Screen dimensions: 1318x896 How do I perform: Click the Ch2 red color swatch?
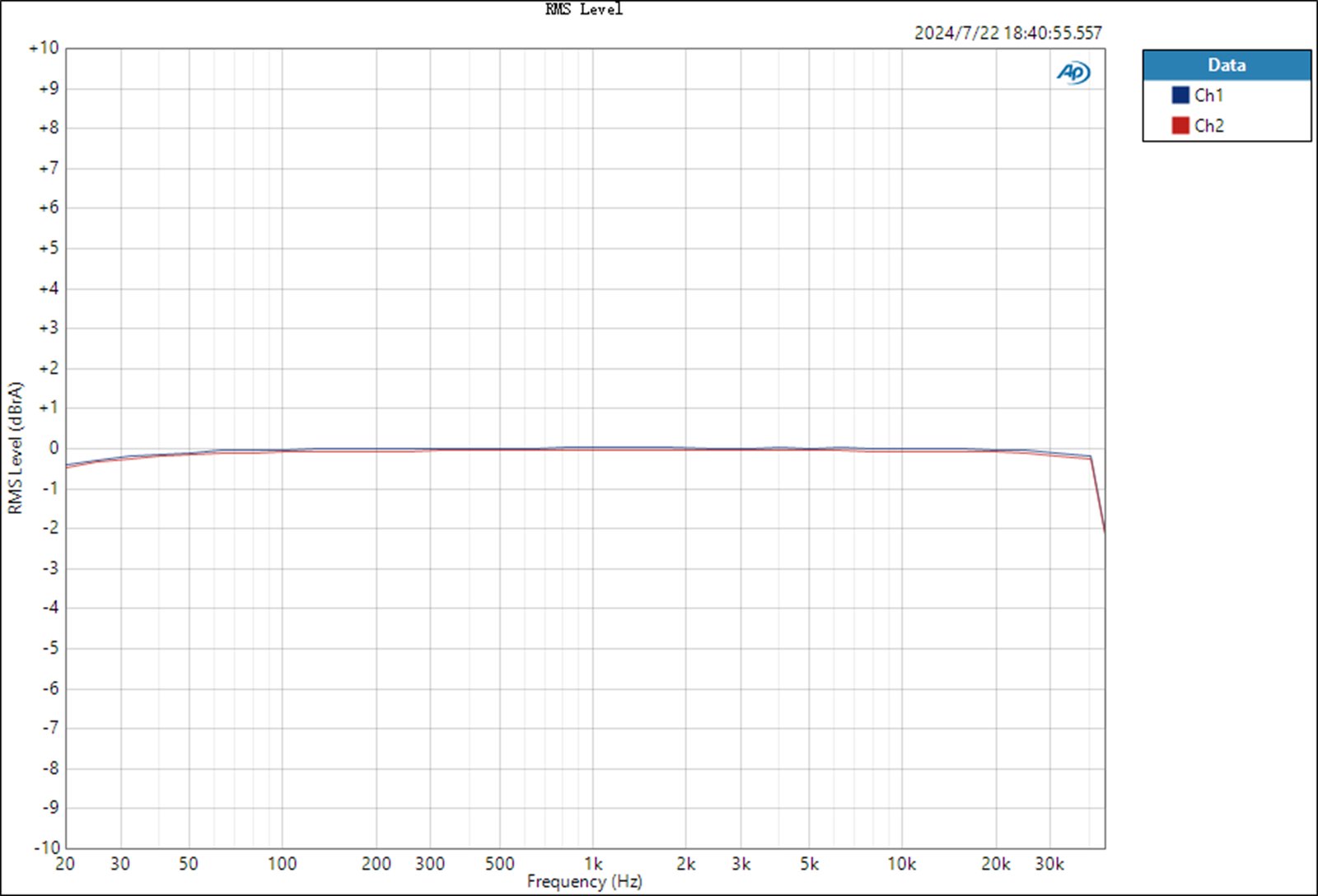pos(1180,125)
